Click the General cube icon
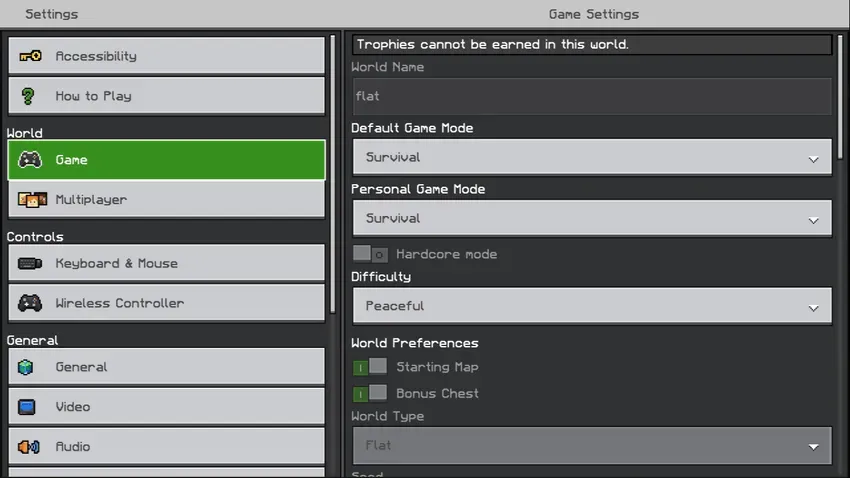850x478 pixels. click(x=25, y=367)
